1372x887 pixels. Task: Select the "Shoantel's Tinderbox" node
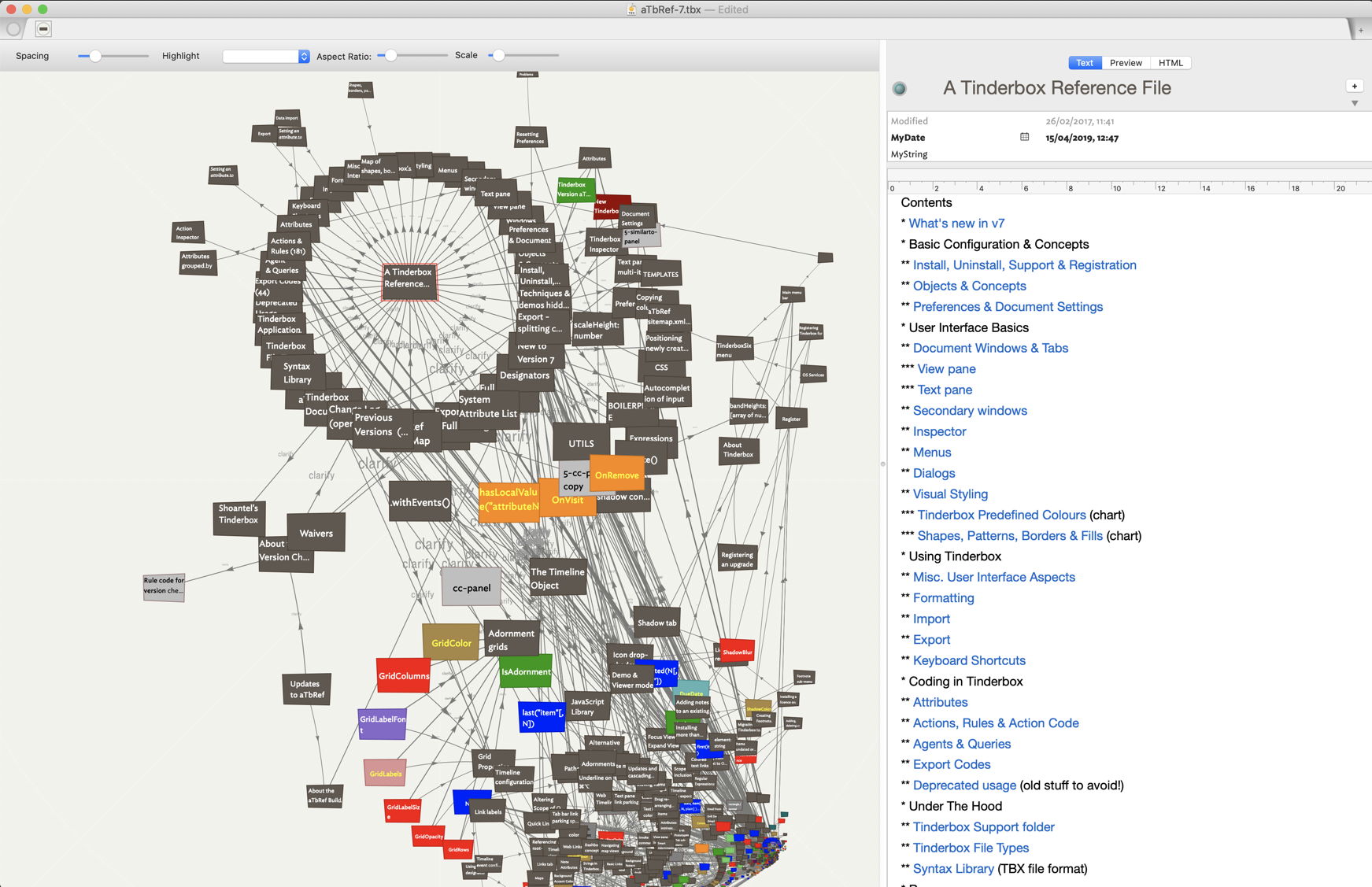[x=238, y=518]
